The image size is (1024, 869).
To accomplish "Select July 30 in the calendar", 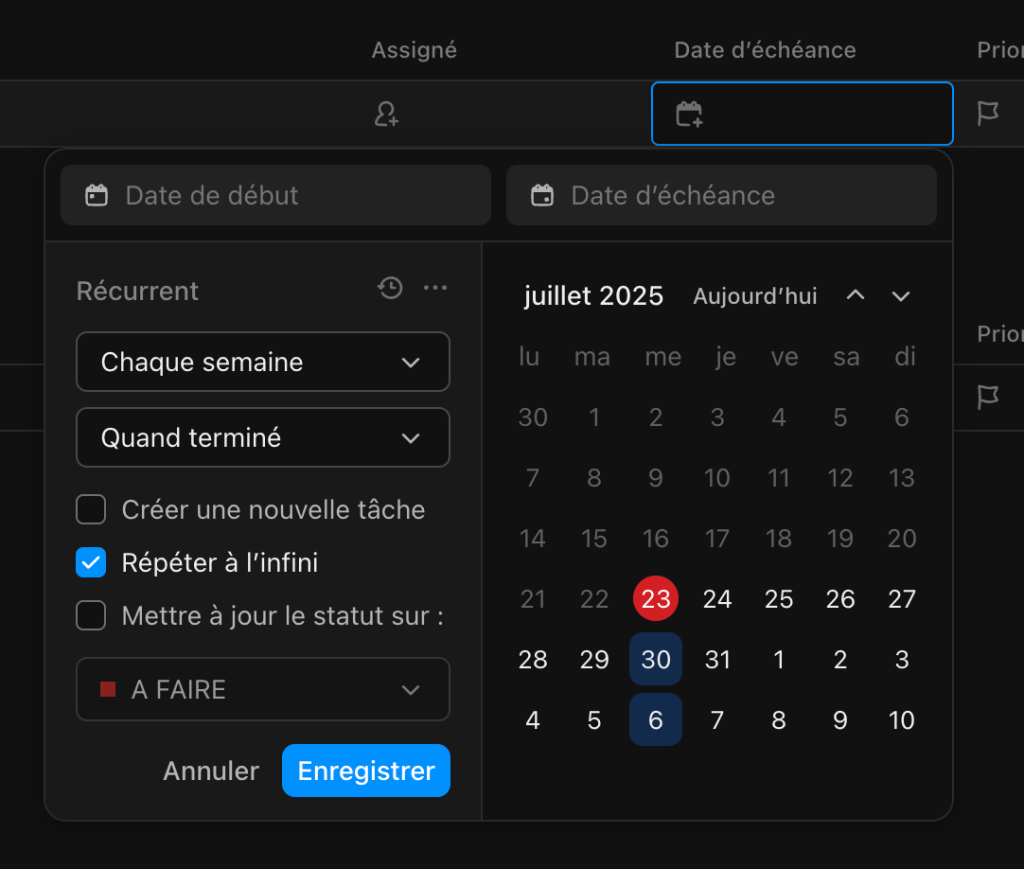I will (x=656, y=660).
